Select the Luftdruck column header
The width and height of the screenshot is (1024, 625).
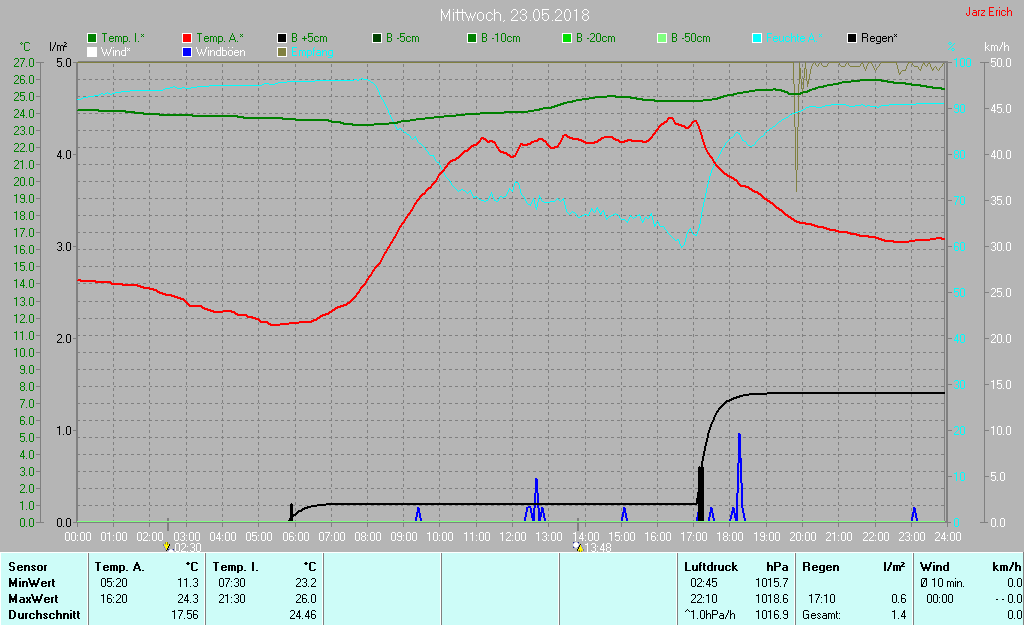tap(710, 566)
